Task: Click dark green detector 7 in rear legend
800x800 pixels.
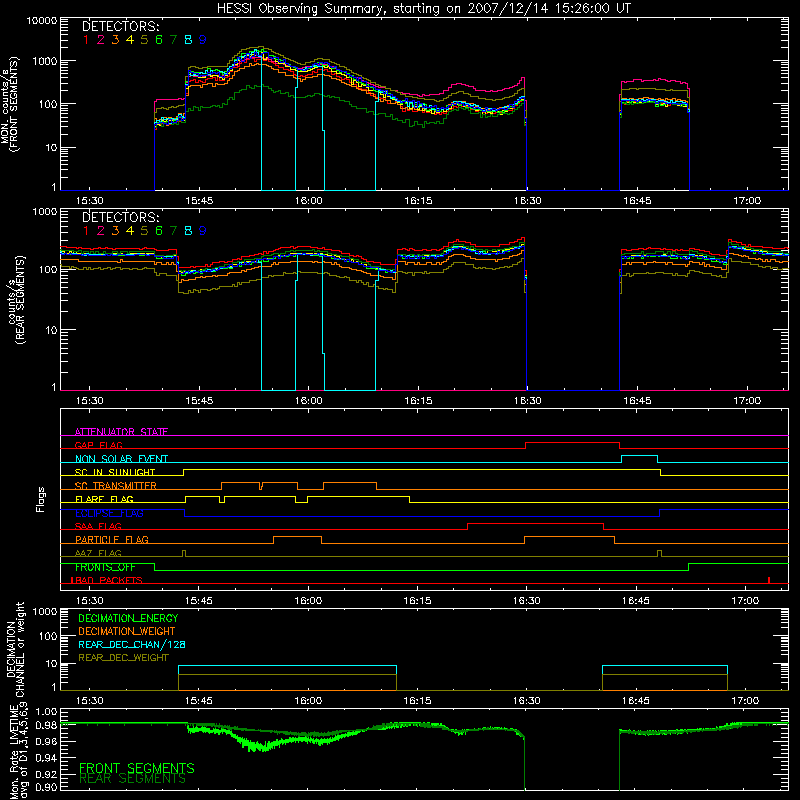Action: [173, 231]
